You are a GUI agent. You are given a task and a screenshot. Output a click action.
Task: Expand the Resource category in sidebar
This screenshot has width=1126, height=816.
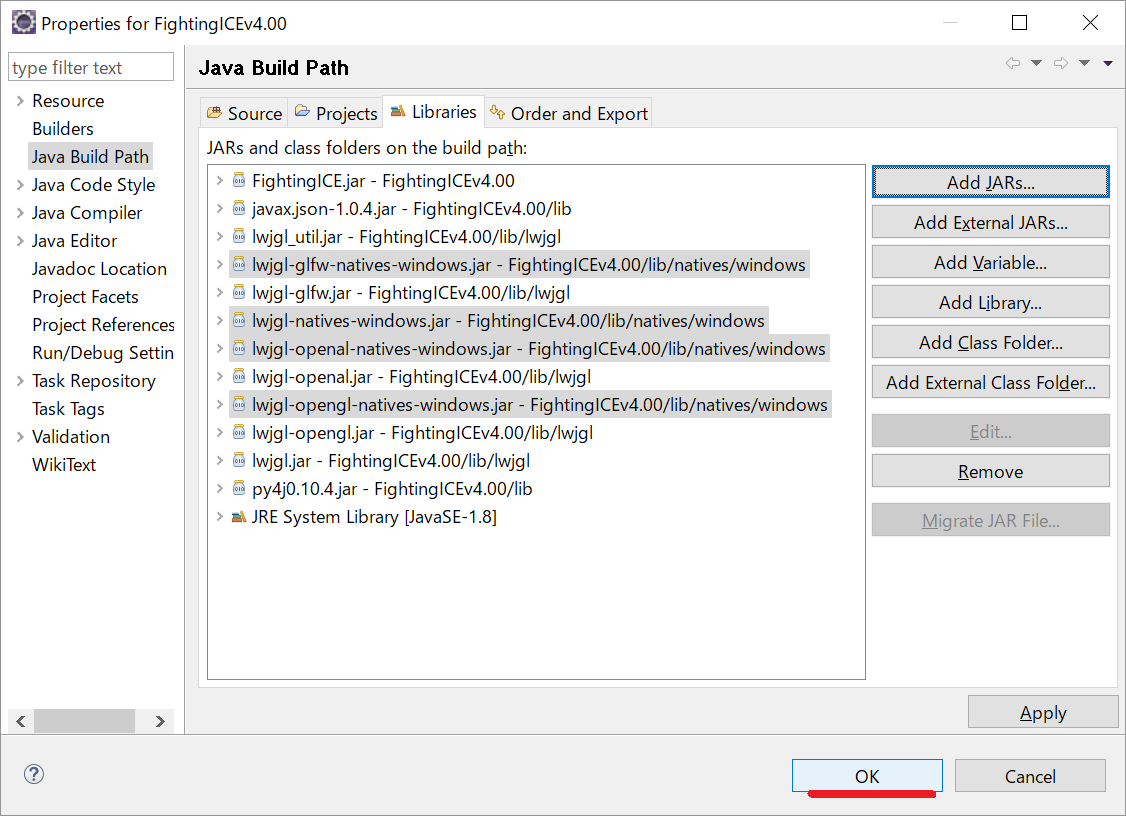click(x=19, y=101)
